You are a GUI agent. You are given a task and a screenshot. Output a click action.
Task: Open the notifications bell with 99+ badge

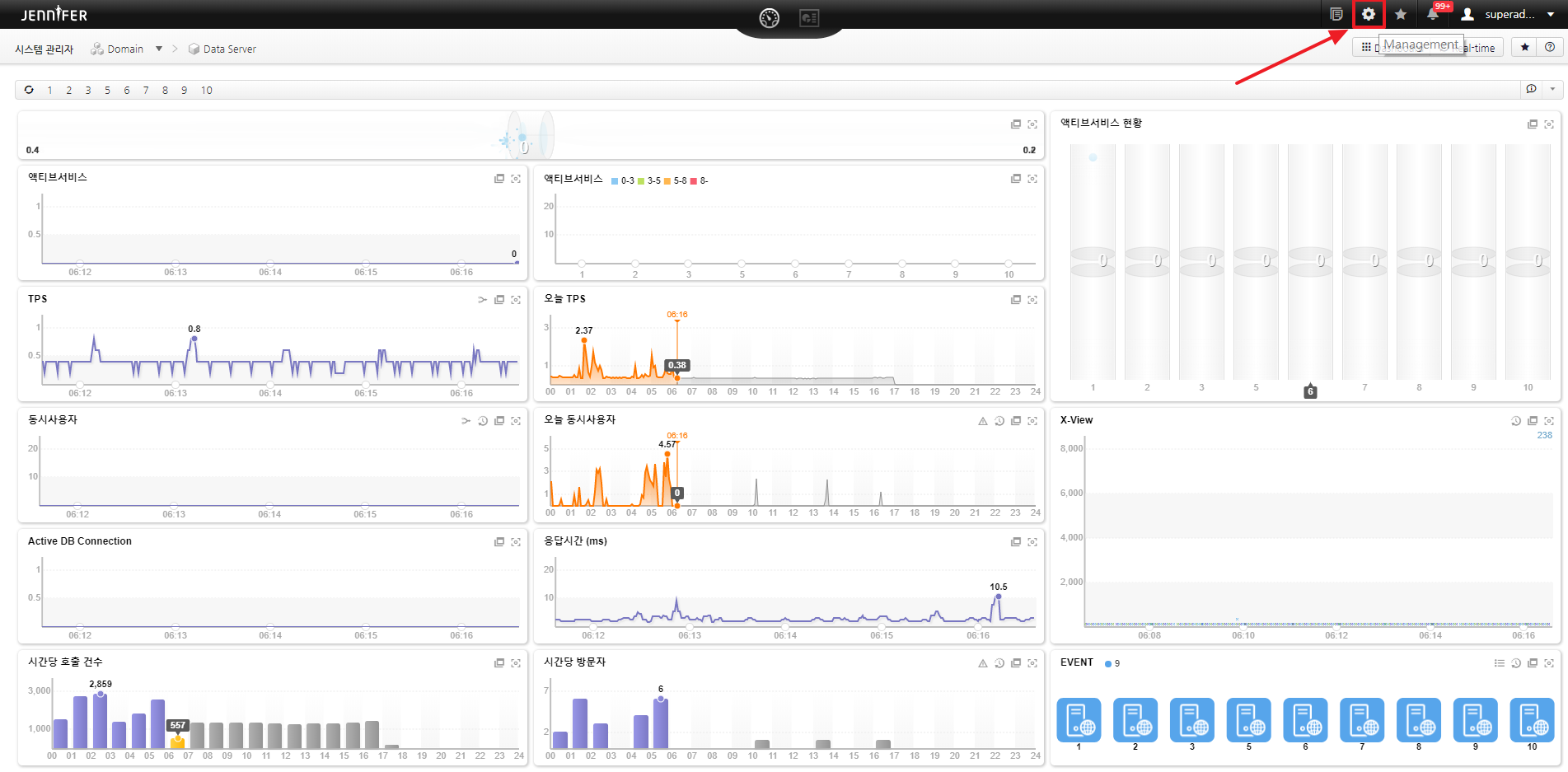tap(1433, 14)
